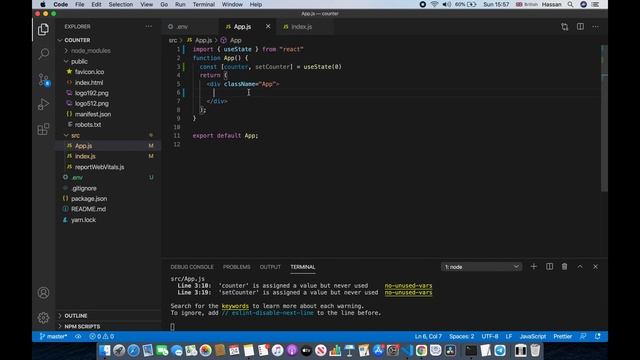Click the Open Changes icon in editor toolbar
640x360 pixels.
pos(564,27)
